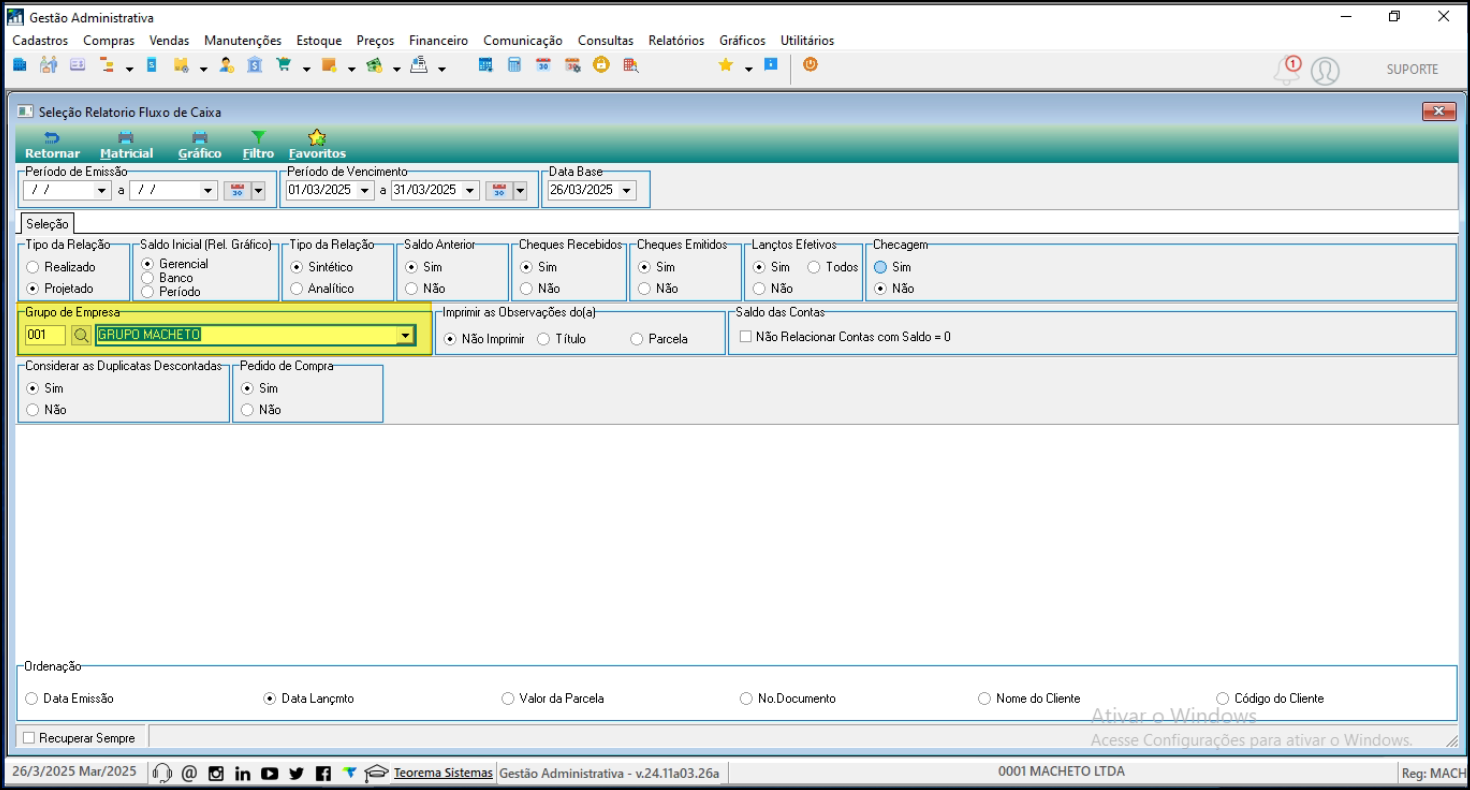Click the user profile avatar icon
Viewport: 1470px width, 790px height.
point(1325,70)
